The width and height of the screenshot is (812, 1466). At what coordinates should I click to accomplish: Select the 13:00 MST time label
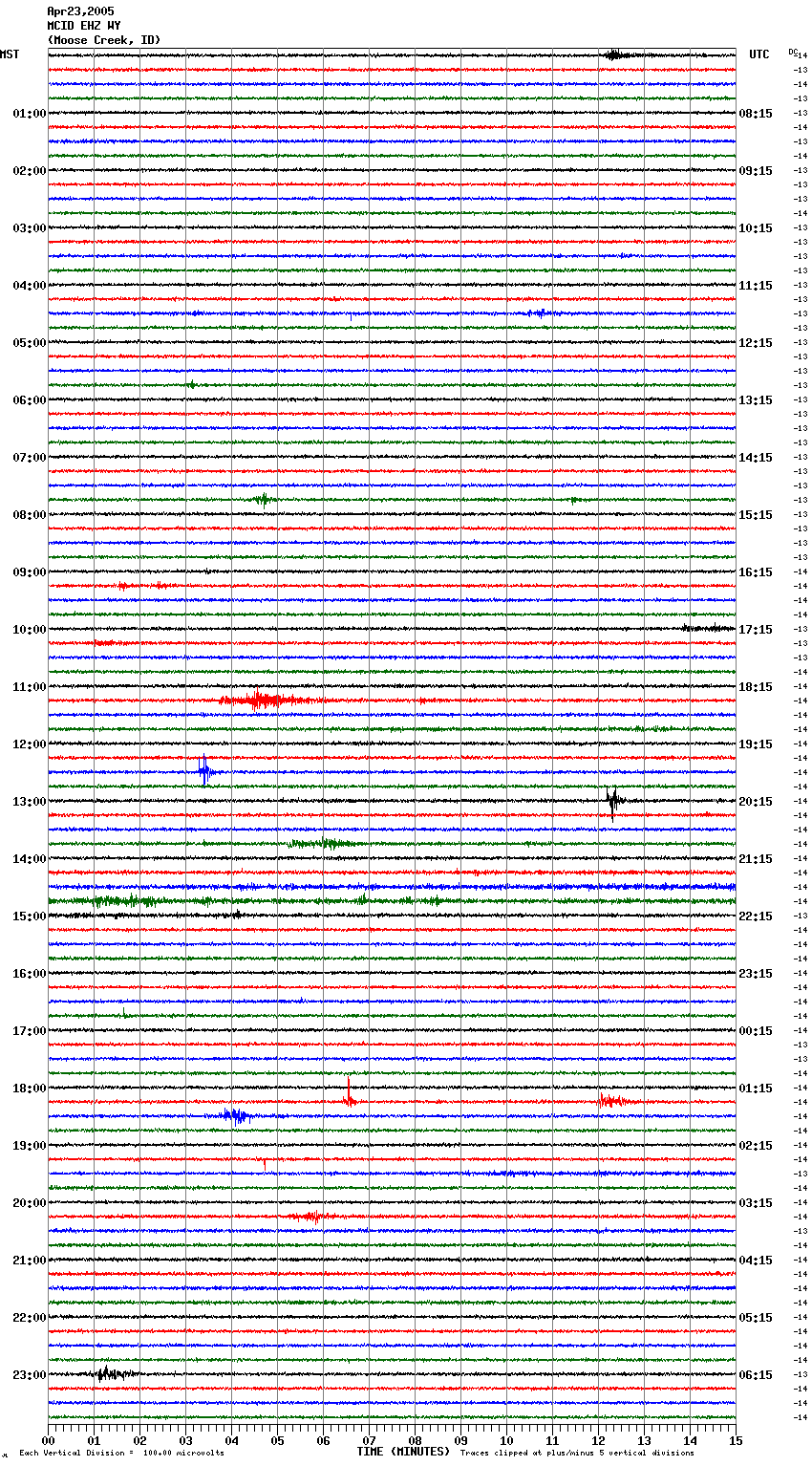30,802
